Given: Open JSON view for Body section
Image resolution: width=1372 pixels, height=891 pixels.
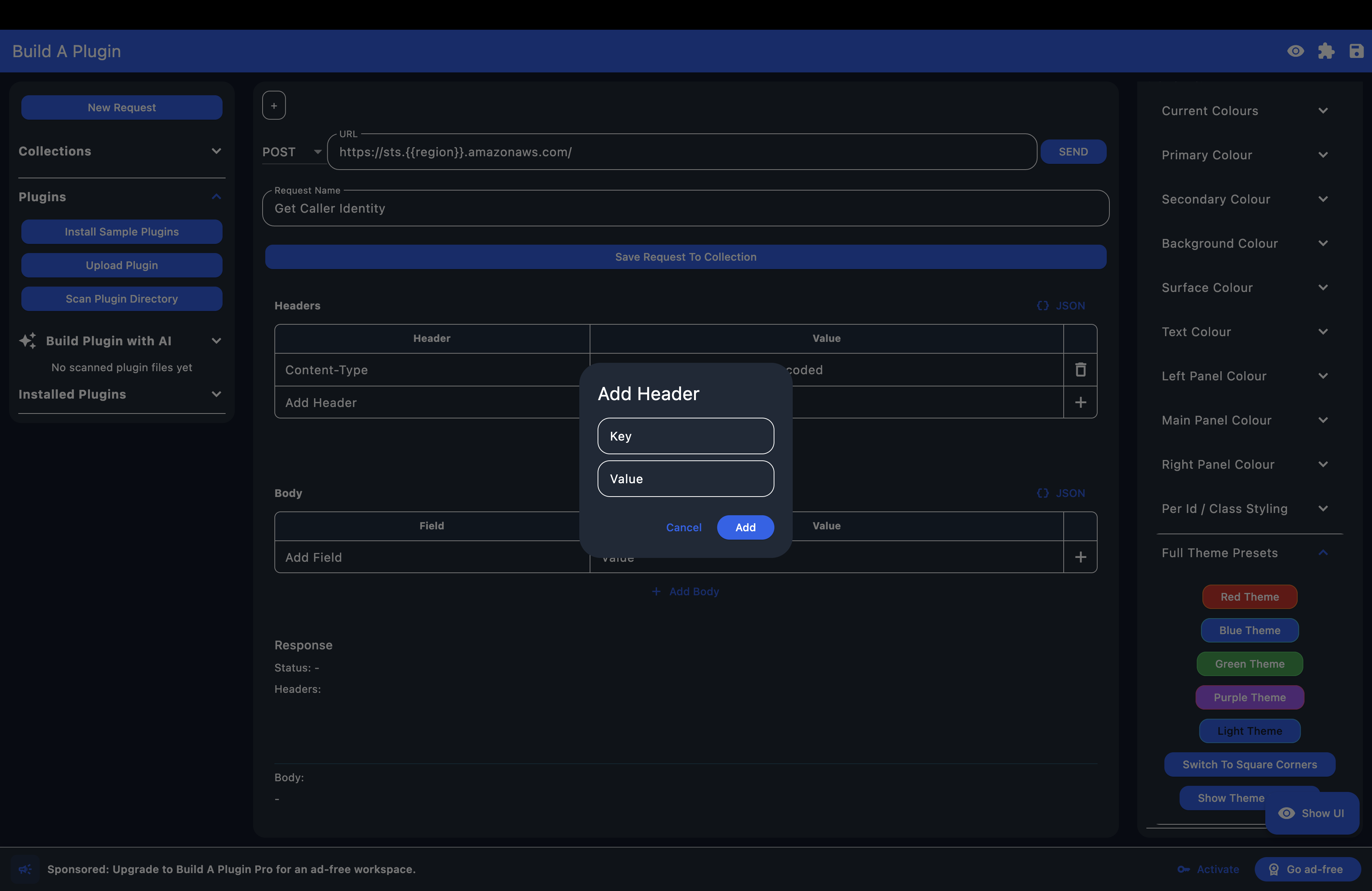Looking at the screenshot, I should coord(1061,493).
